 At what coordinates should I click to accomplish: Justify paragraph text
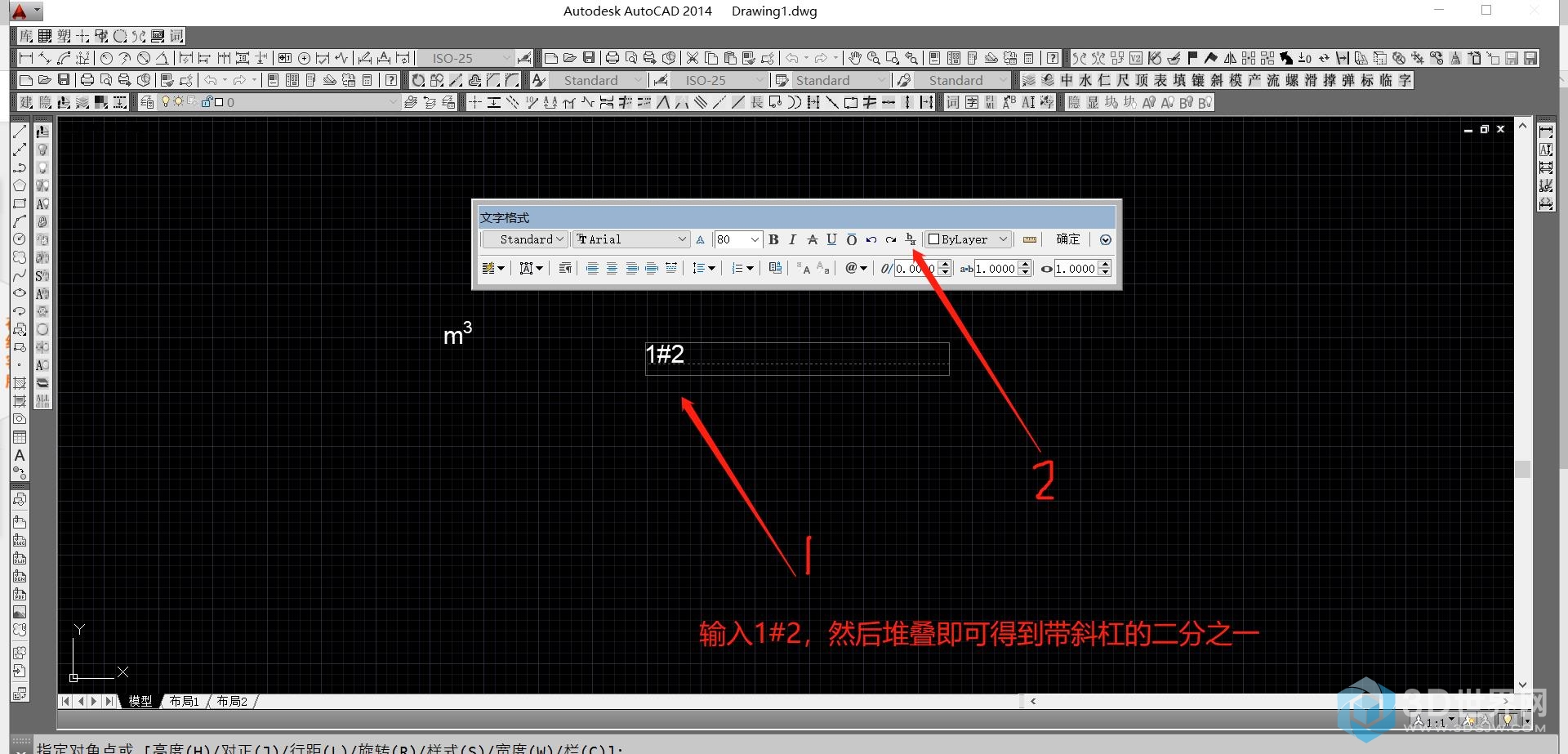click(x=652, y=268)
